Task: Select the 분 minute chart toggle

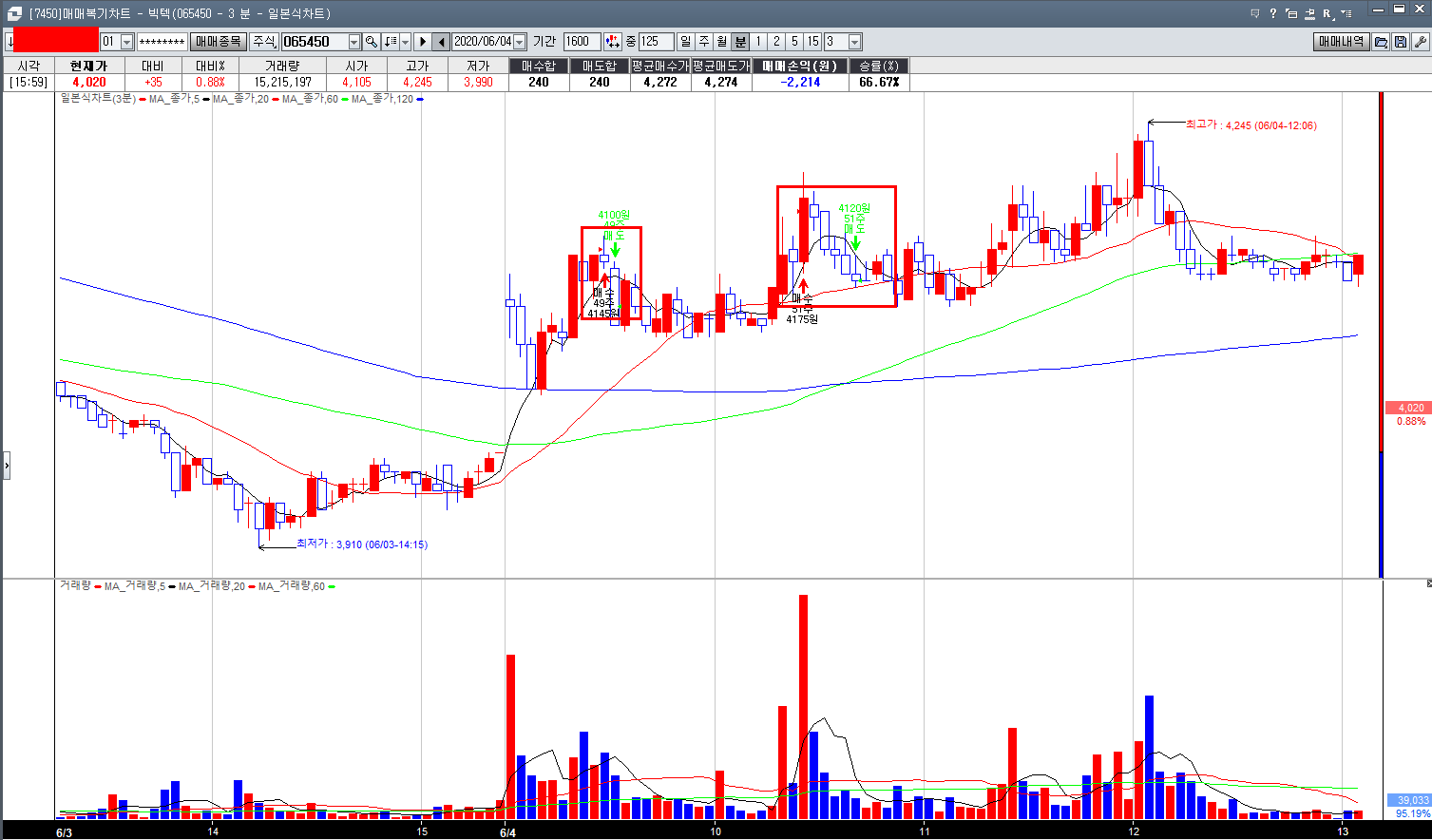Action: [x=740, y=42]
